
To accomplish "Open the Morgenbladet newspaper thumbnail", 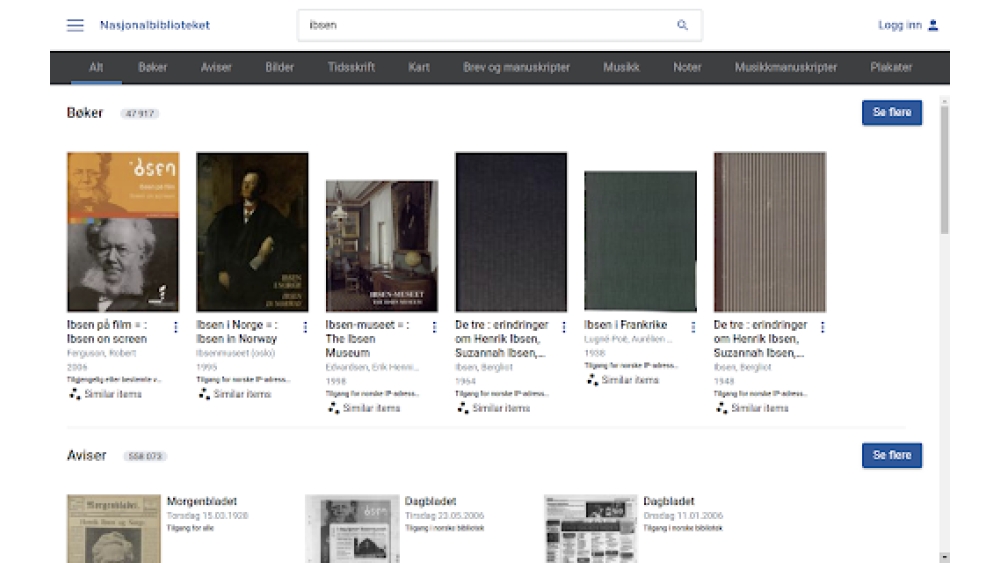I will [113, 528].
